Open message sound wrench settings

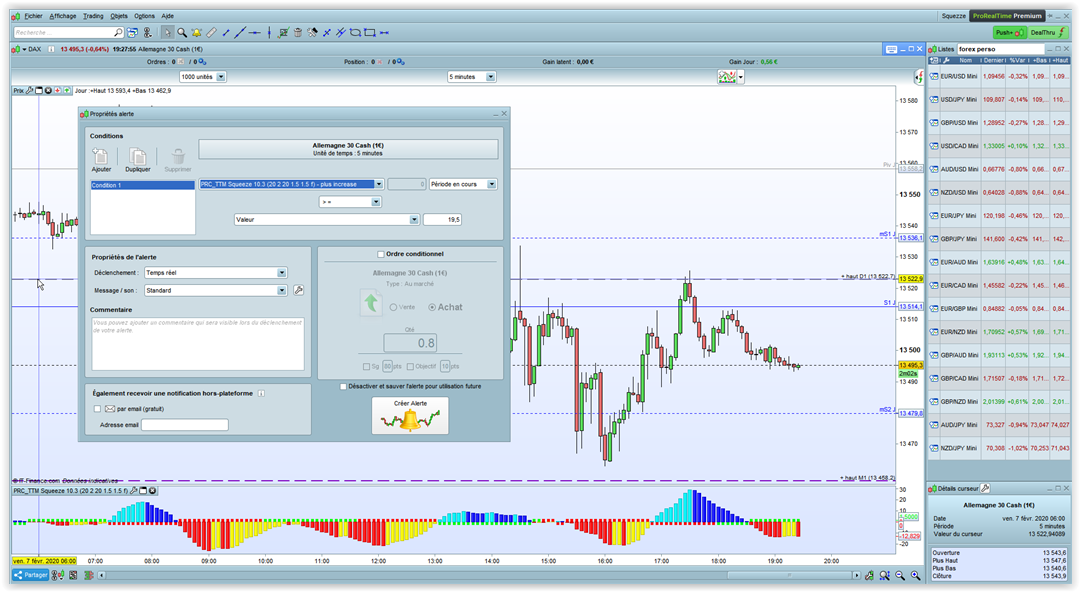click(298, 291)
